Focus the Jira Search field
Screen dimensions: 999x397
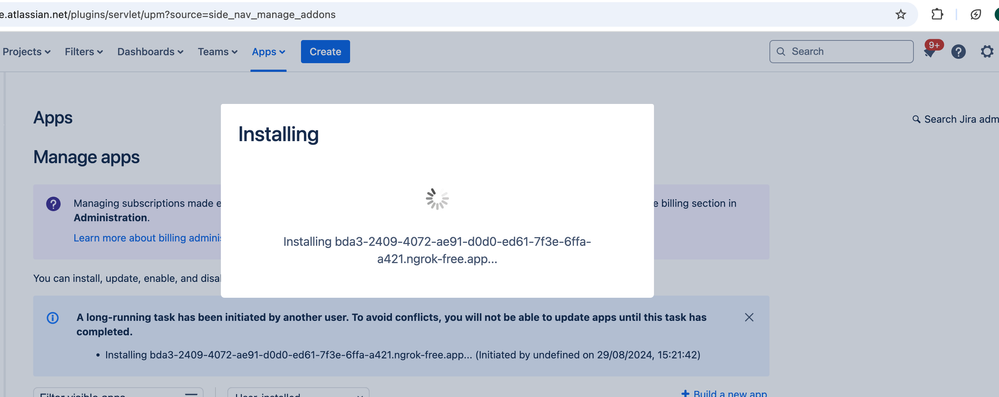pos(841,52)
